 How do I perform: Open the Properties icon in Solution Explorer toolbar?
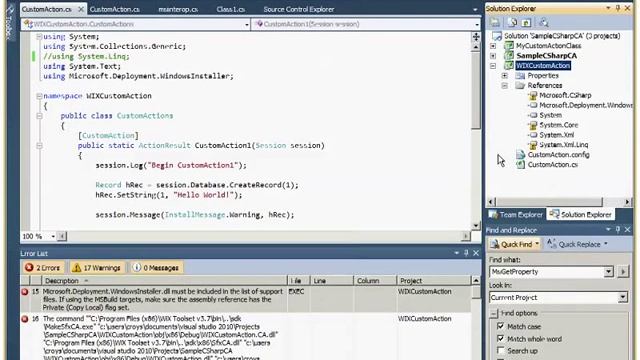point(496,22)
